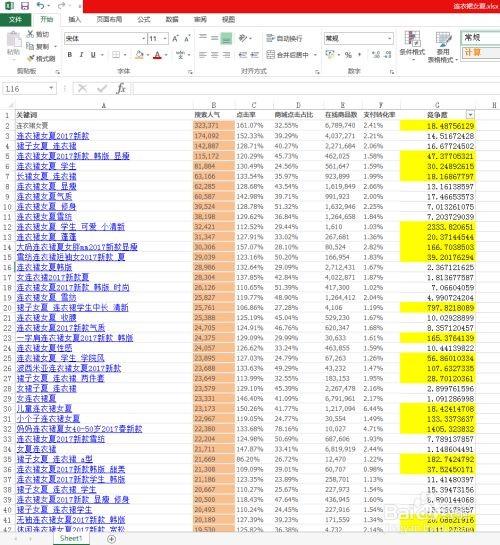Open the filter dropdown in column G header

pos(470,115)
